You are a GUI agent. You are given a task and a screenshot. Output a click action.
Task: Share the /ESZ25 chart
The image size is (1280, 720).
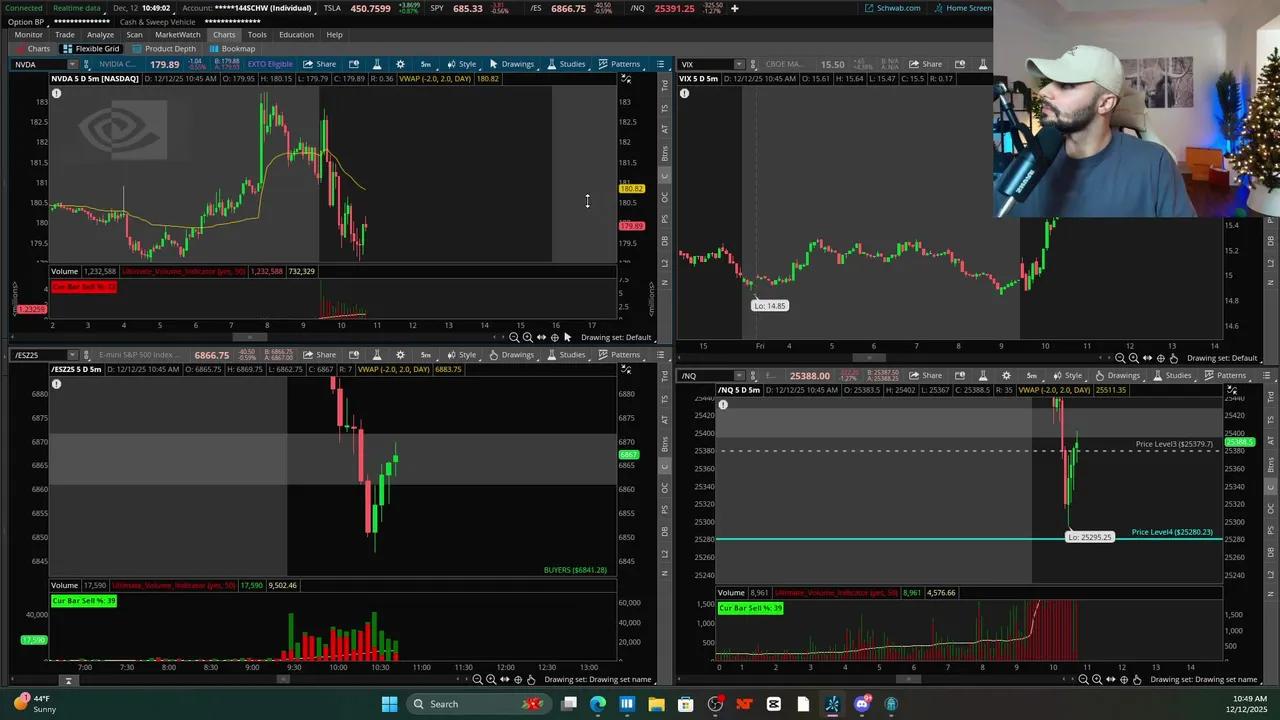(320, 355)
